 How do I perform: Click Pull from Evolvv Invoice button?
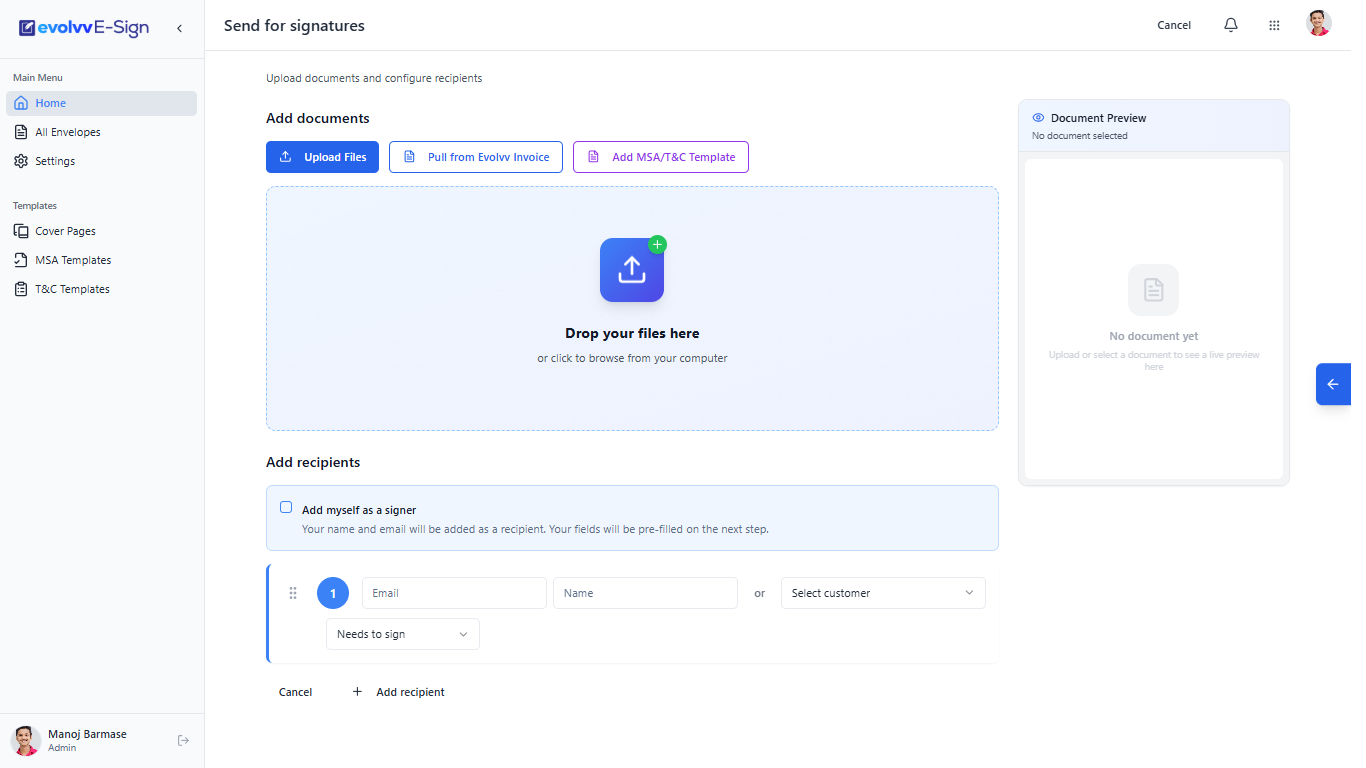pyautogui.click(x=476, y=157)
